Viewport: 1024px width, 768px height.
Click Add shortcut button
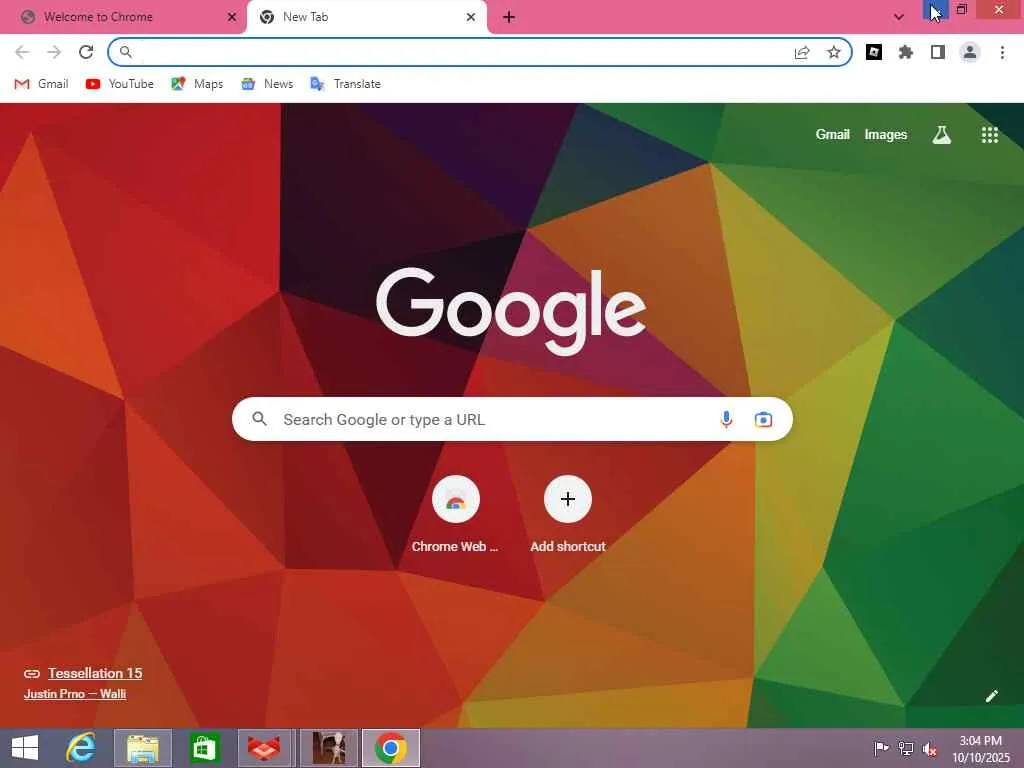[x=568, y=515]
